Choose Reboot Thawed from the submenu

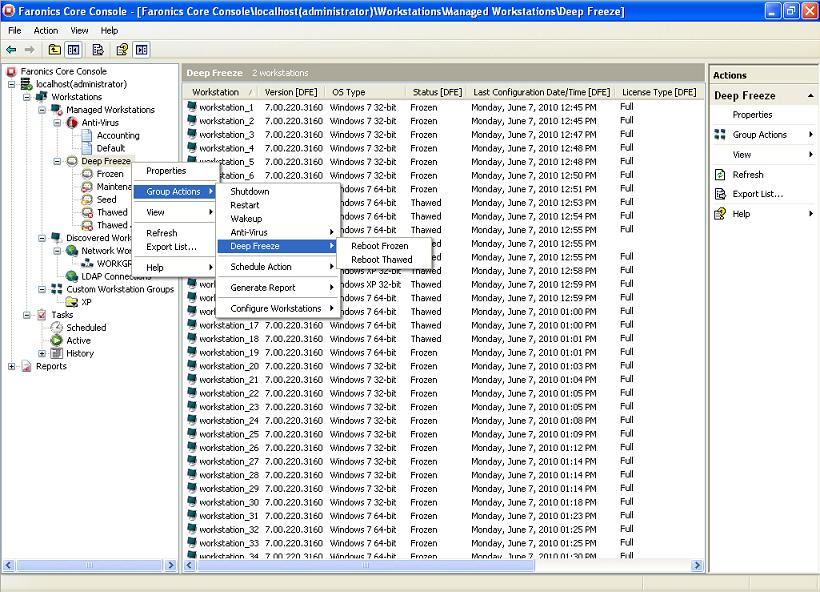click(384, 259)
